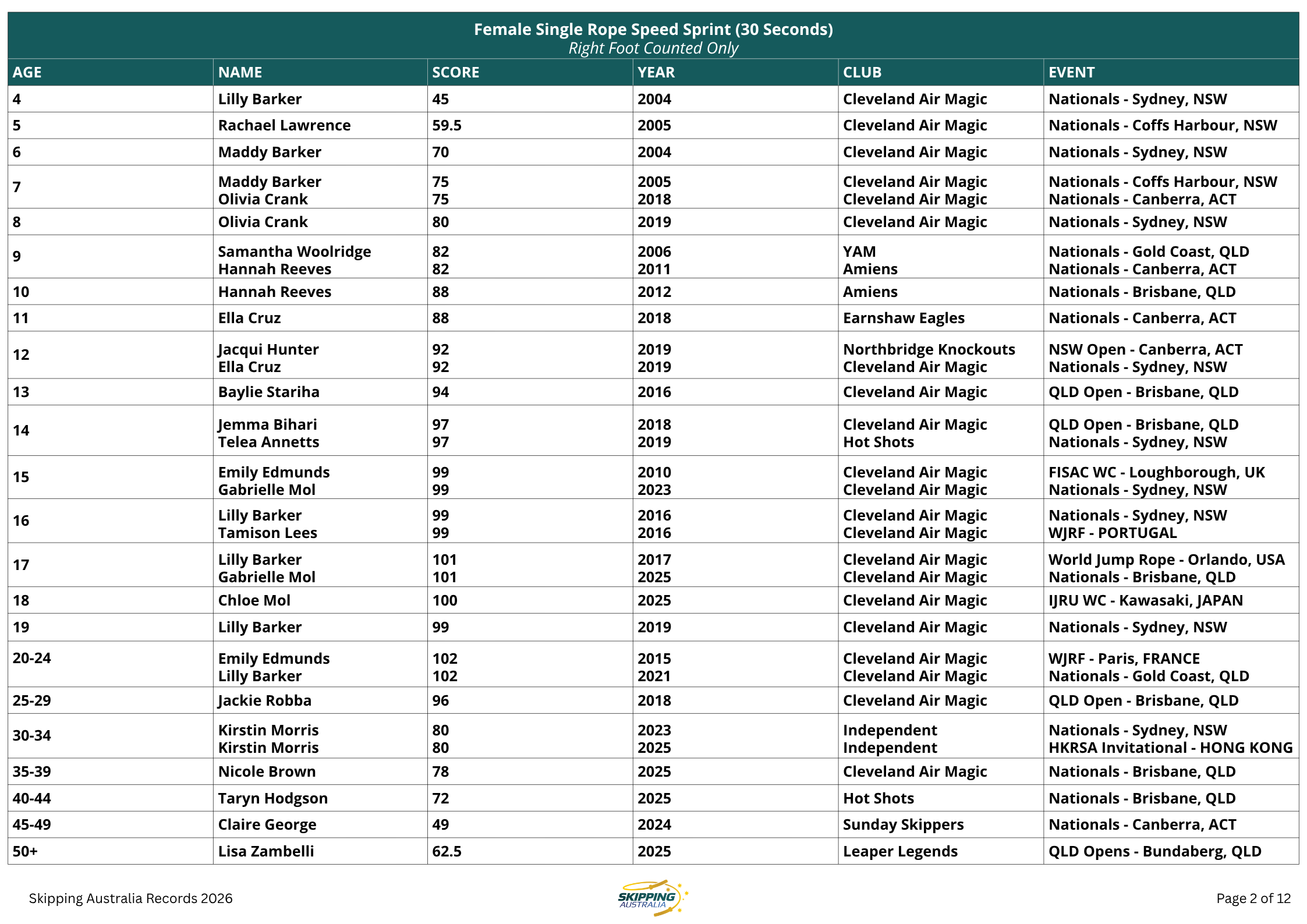Click footer text 'Skipping Australia Records 2026'
This screenshot has height=924, width=1307.
point(130,898)
